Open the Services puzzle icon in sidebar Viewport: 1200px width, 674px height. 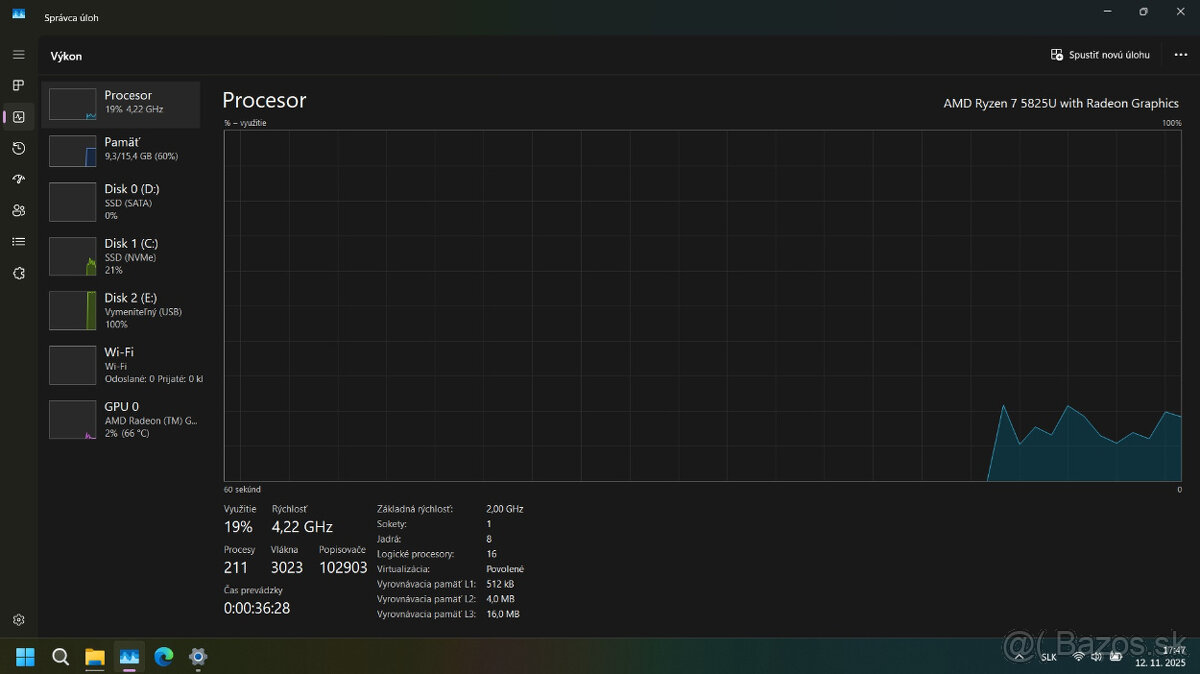18,273
